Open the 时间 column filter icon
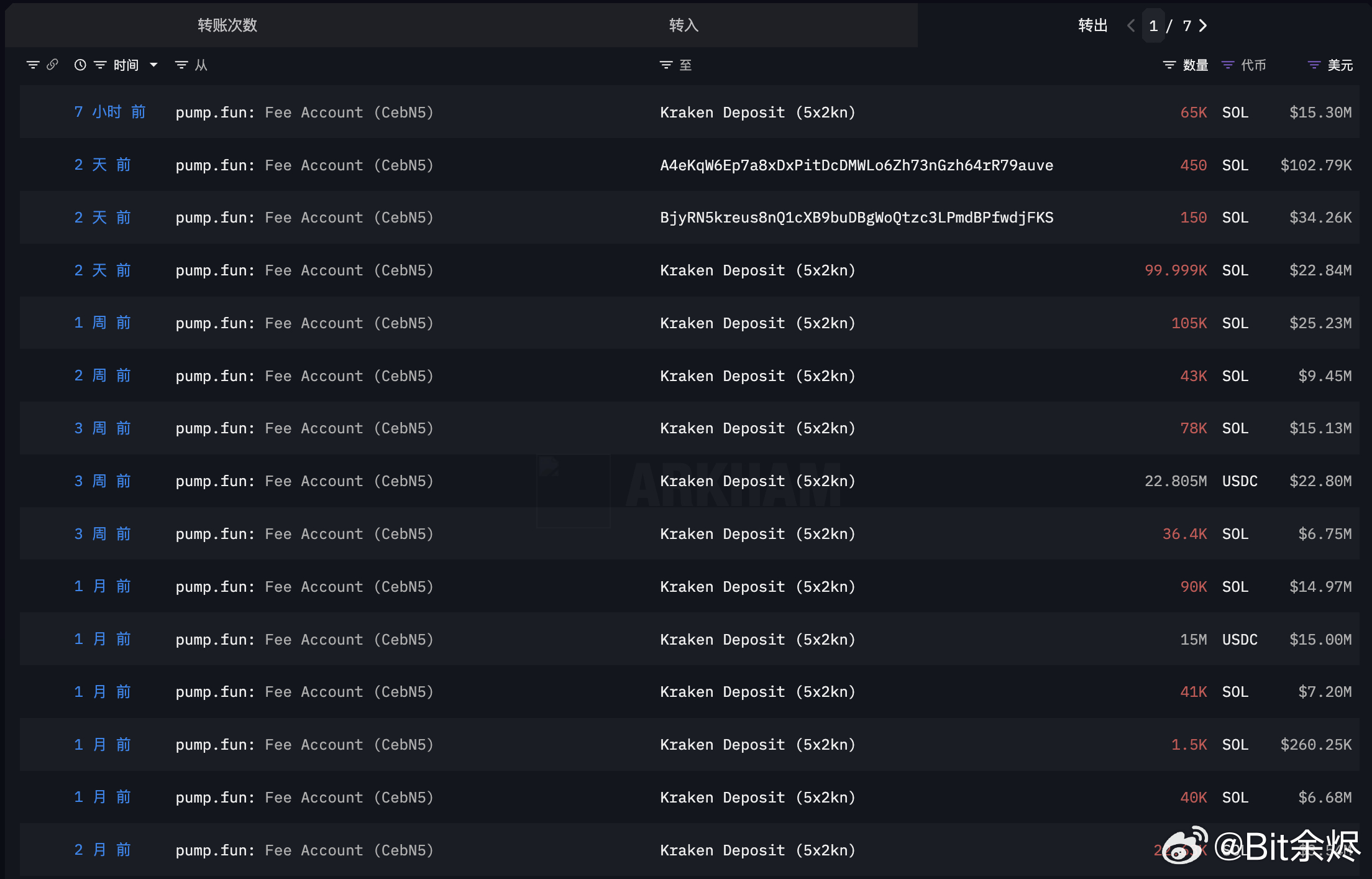Viewport: 1372px width, 879px height. (100, 65)
